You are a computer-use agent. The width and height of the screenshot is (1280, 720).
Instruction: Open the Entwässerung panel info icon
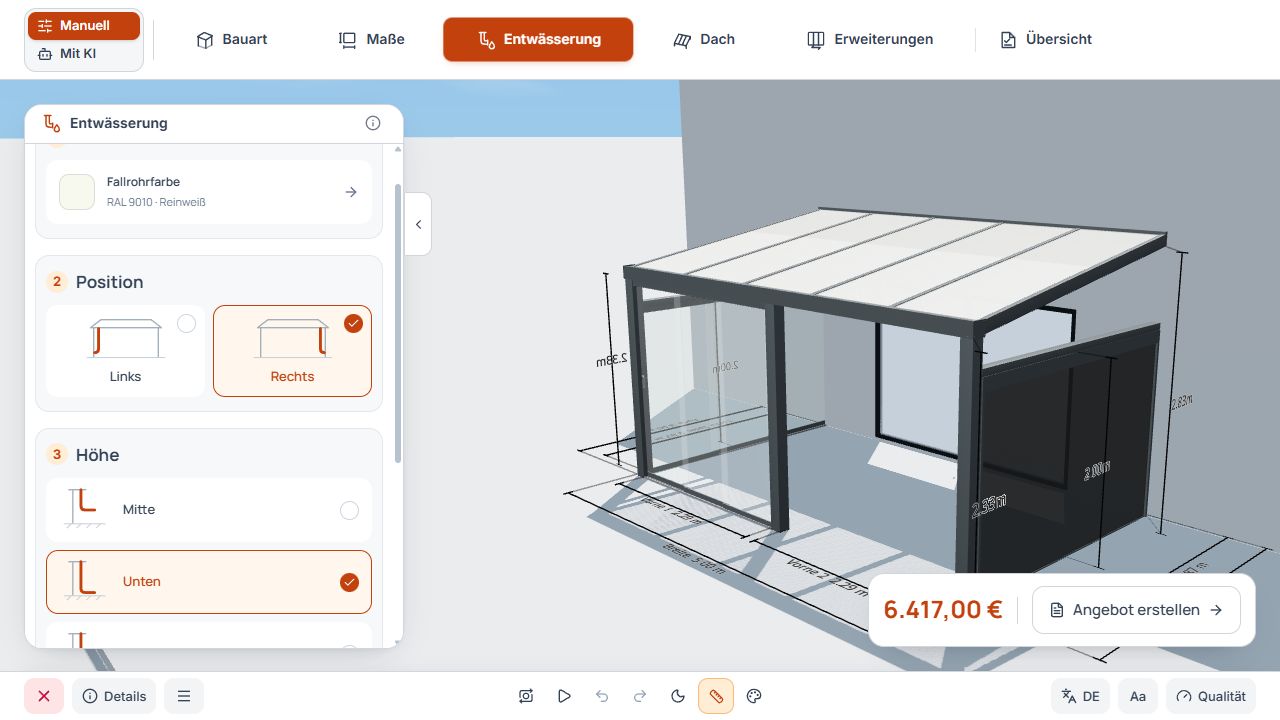373,123
